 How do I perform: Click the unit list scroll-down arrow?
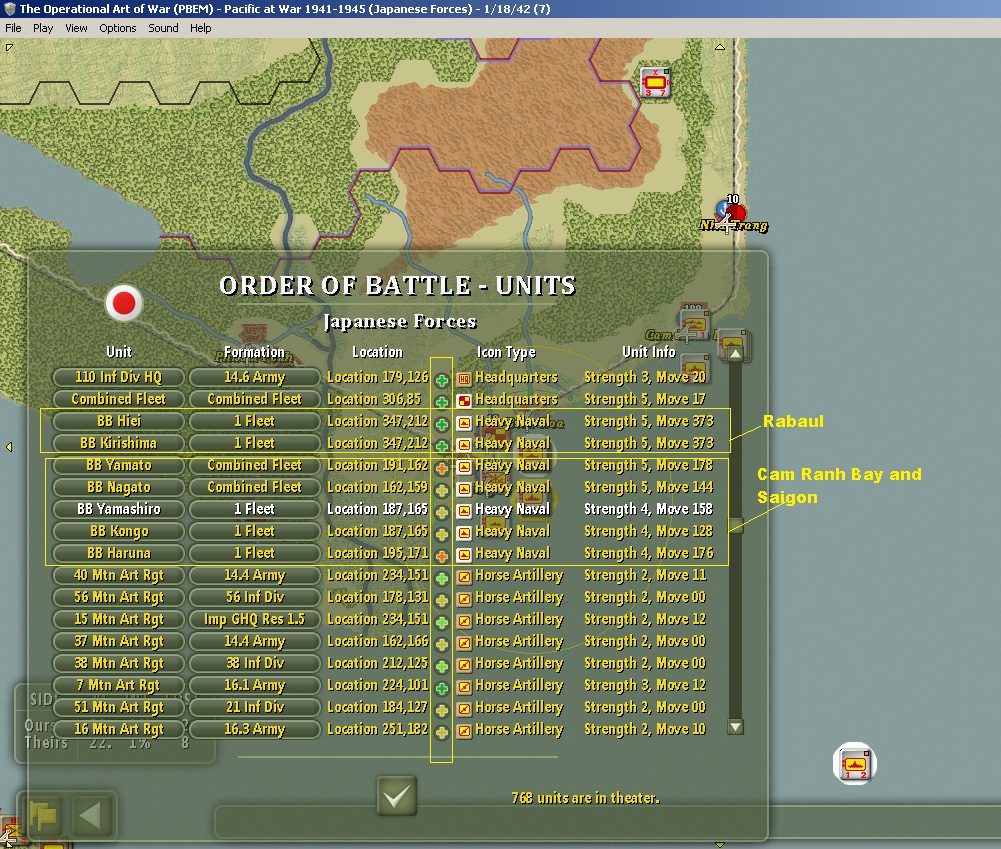coord(735,726)
